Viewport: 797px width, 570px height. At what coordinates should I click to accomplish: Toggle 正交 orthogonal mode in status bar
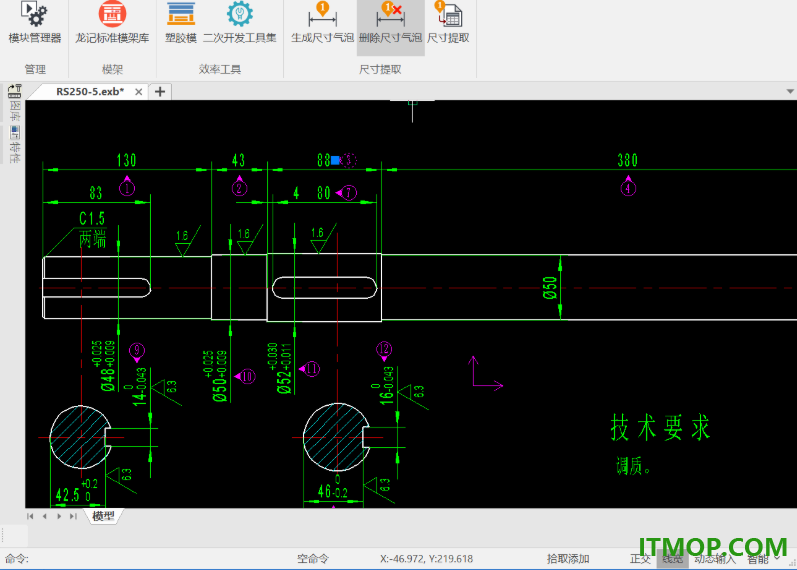click(640, 559)
